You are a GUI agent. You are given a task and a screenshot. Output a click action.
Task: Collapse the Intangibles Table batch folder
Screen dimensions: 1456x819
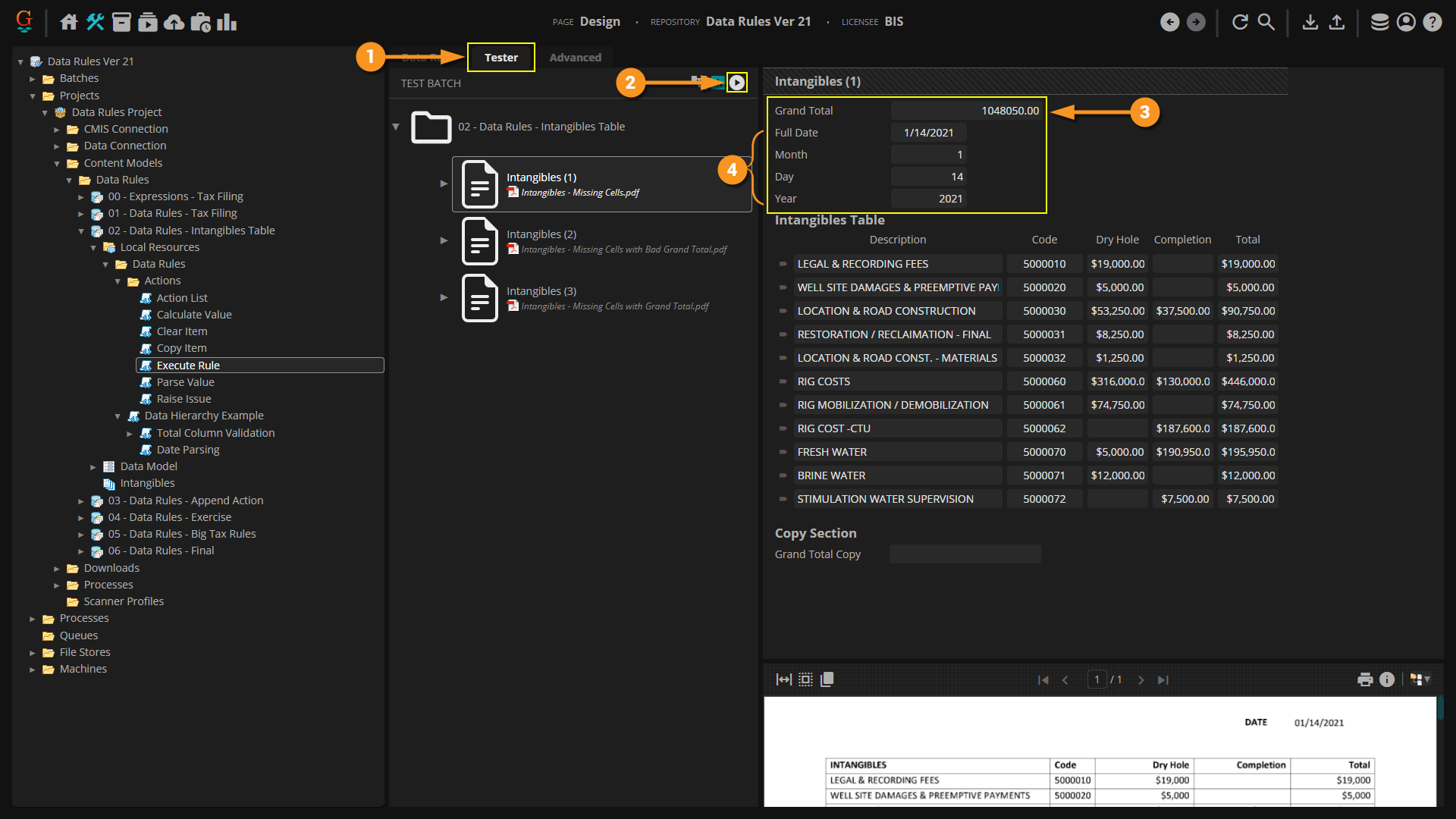(x=396, y=127)
